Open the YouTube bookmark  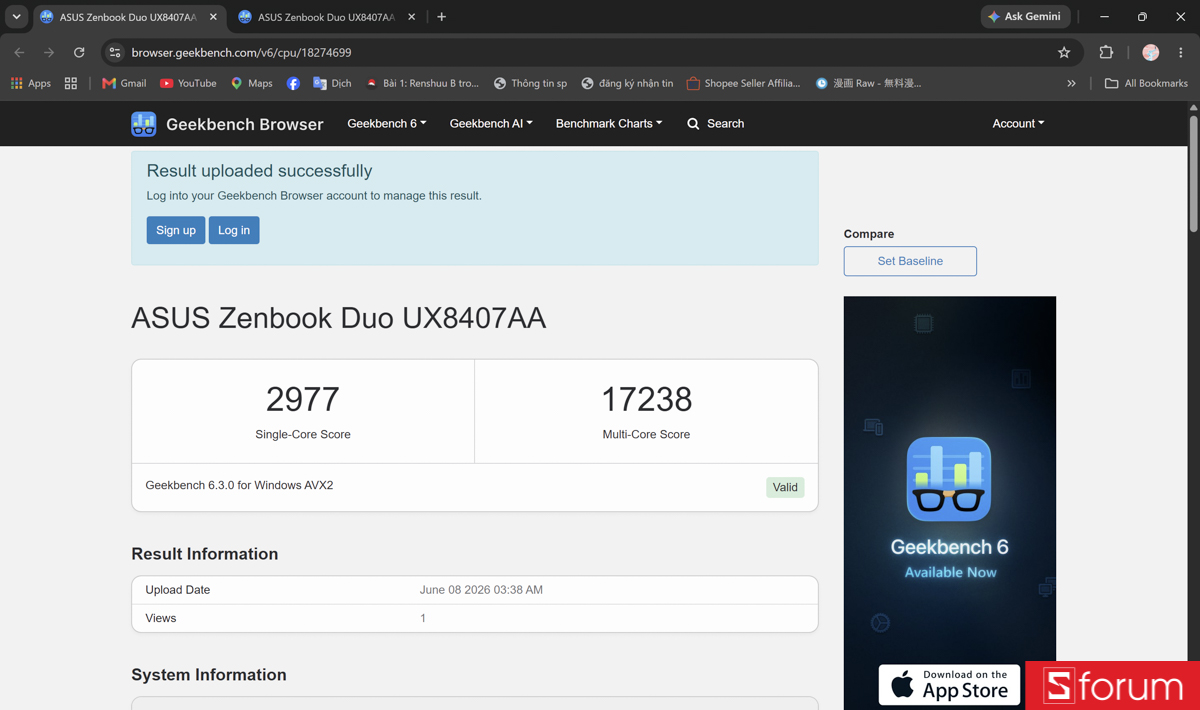pos(188,83)
